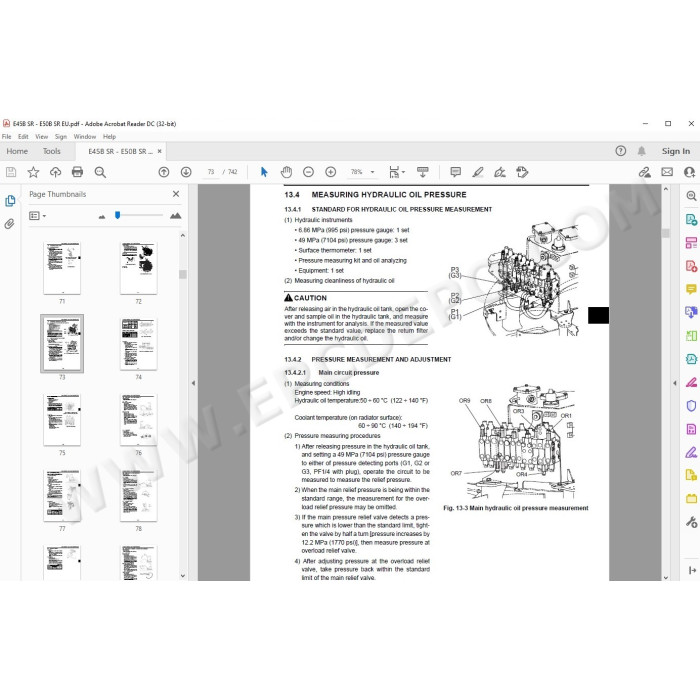Go to previous page arrow
This screenshot has width=700, height=700.
coord(164,172)
